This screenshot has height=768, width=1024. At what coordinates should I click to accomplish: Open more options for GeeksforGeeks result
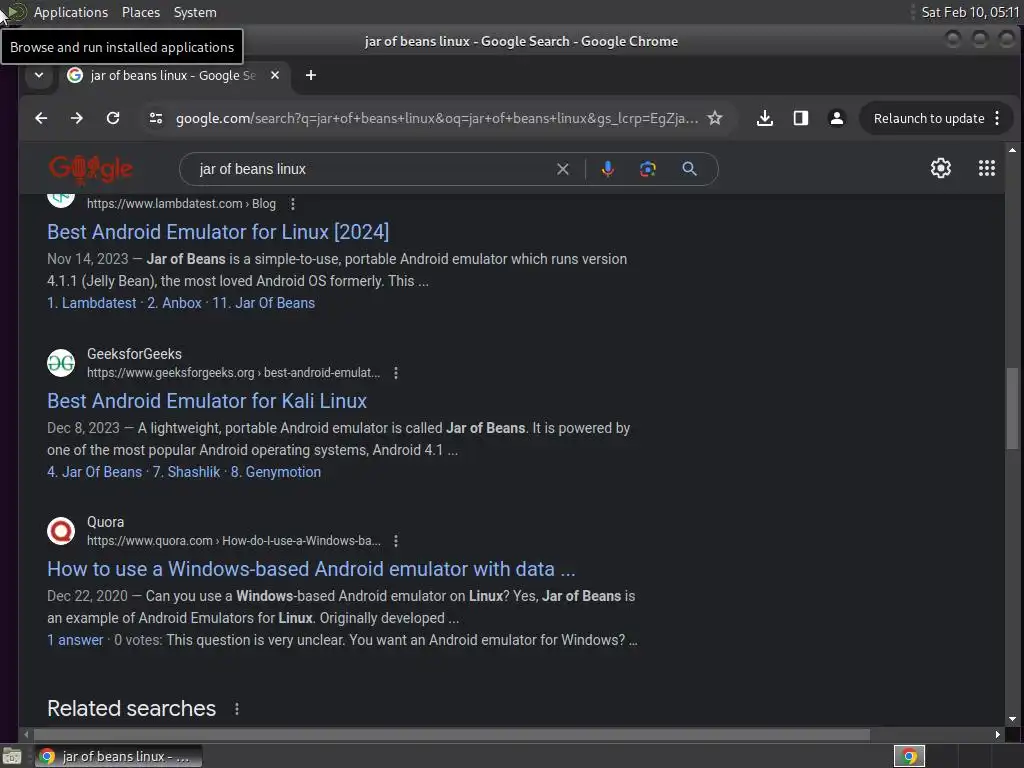coord(396,373)
